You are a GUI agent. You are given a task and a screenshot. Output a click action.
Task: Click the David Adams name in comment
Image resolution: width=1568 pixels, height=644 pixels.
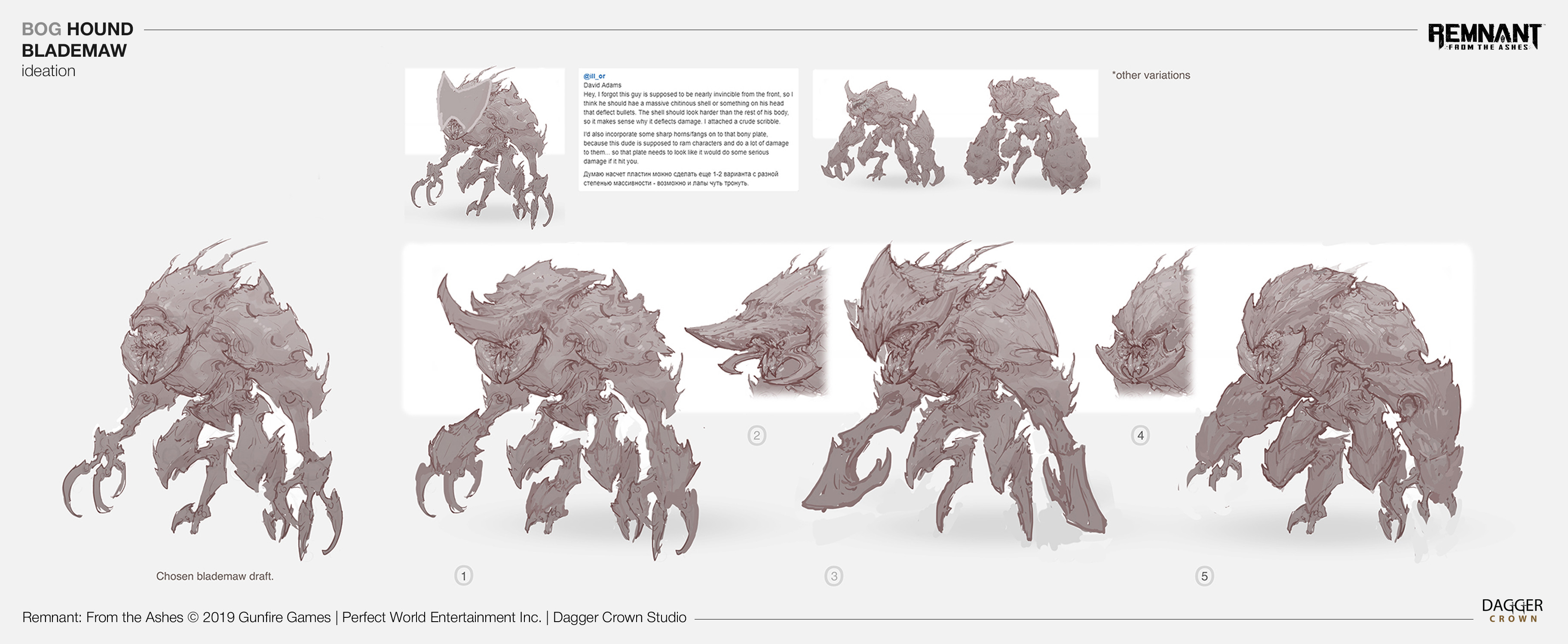(x=603, y=85)
